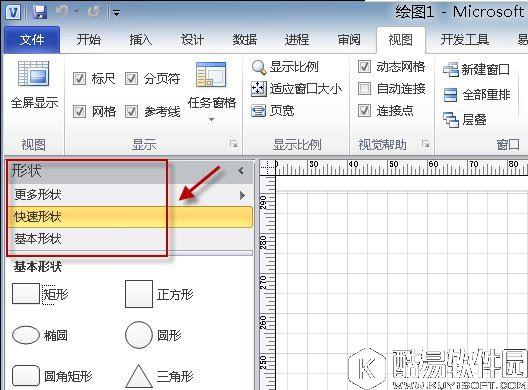This screenshot has height=390, width=528.
Task: Open the 显示 group dialog launcher
Action: 233,144
